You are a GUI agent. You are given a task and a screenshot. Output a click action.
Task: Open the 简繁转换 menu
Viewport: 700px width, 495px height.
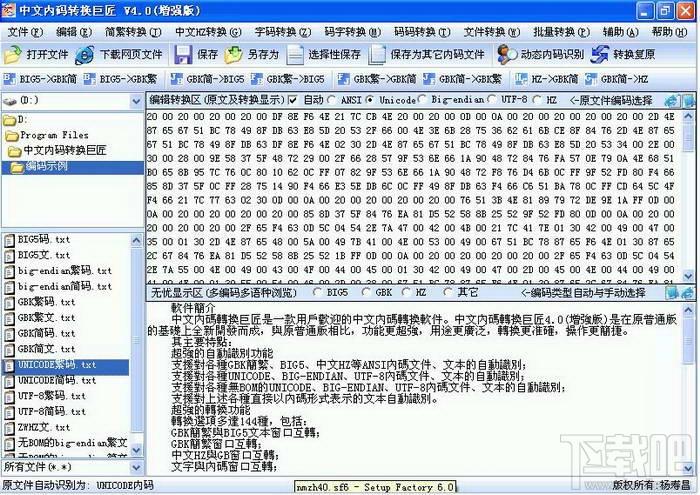(x=133, y=32)
